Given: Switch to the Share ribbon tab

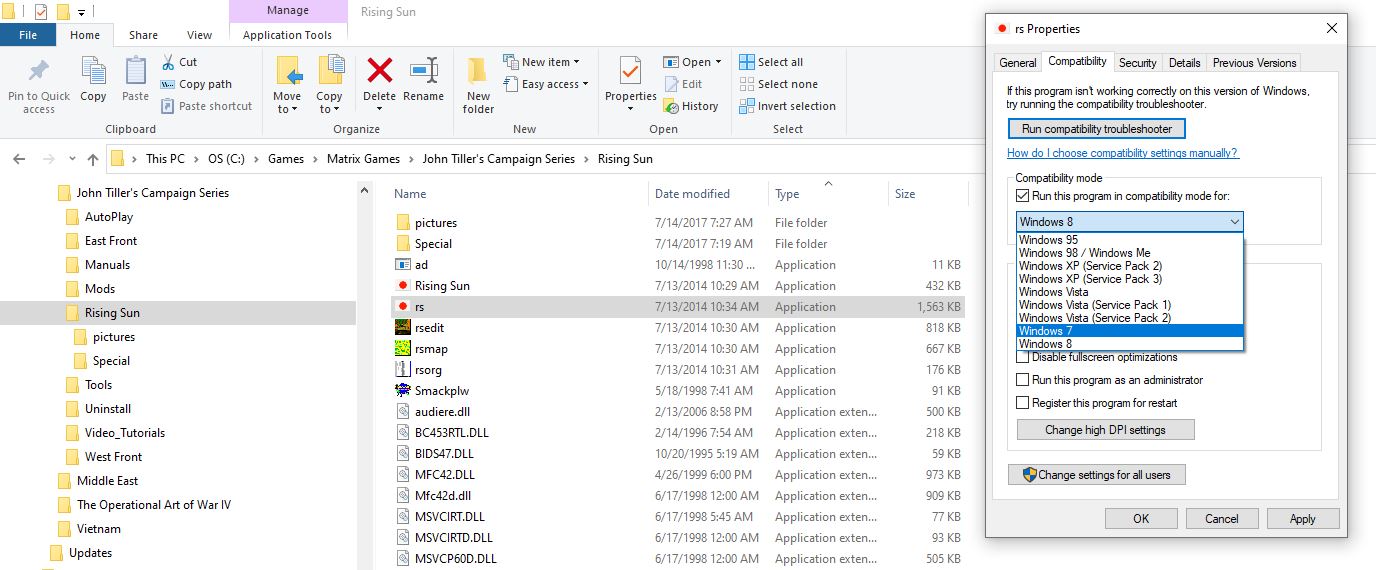Looking at the screenshot, I should click(143, 35).
